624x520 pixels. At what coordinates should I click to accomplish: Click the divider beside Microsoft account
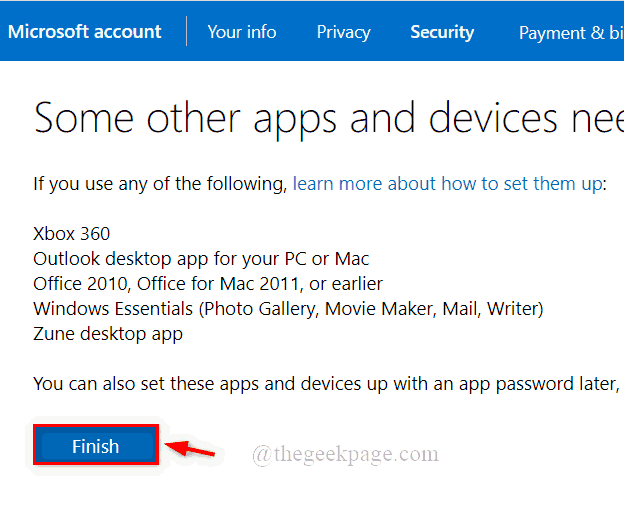coord(186,31)
